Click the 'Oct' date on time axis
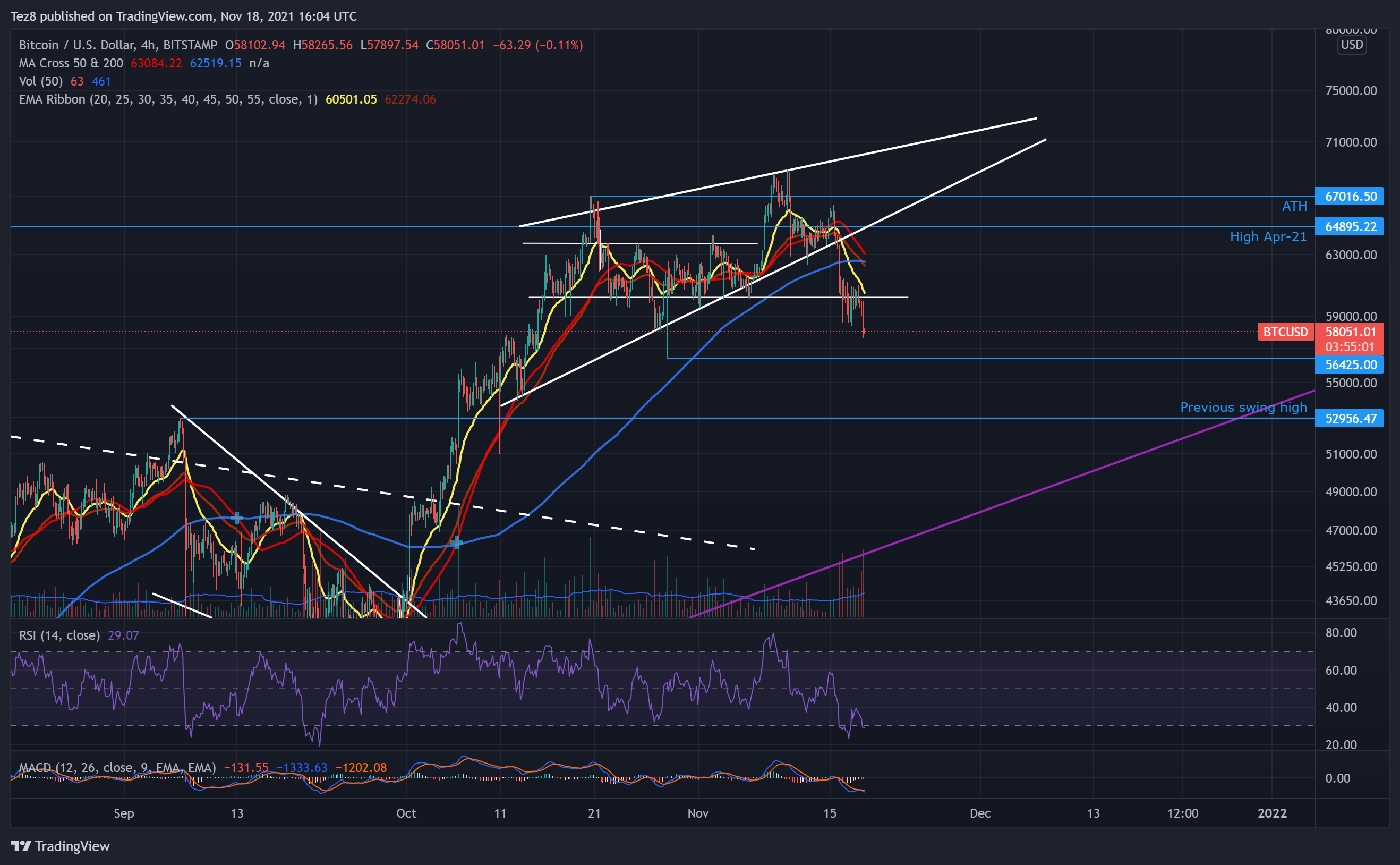Viewport: 1400px width, 865px height. point(406,813)
